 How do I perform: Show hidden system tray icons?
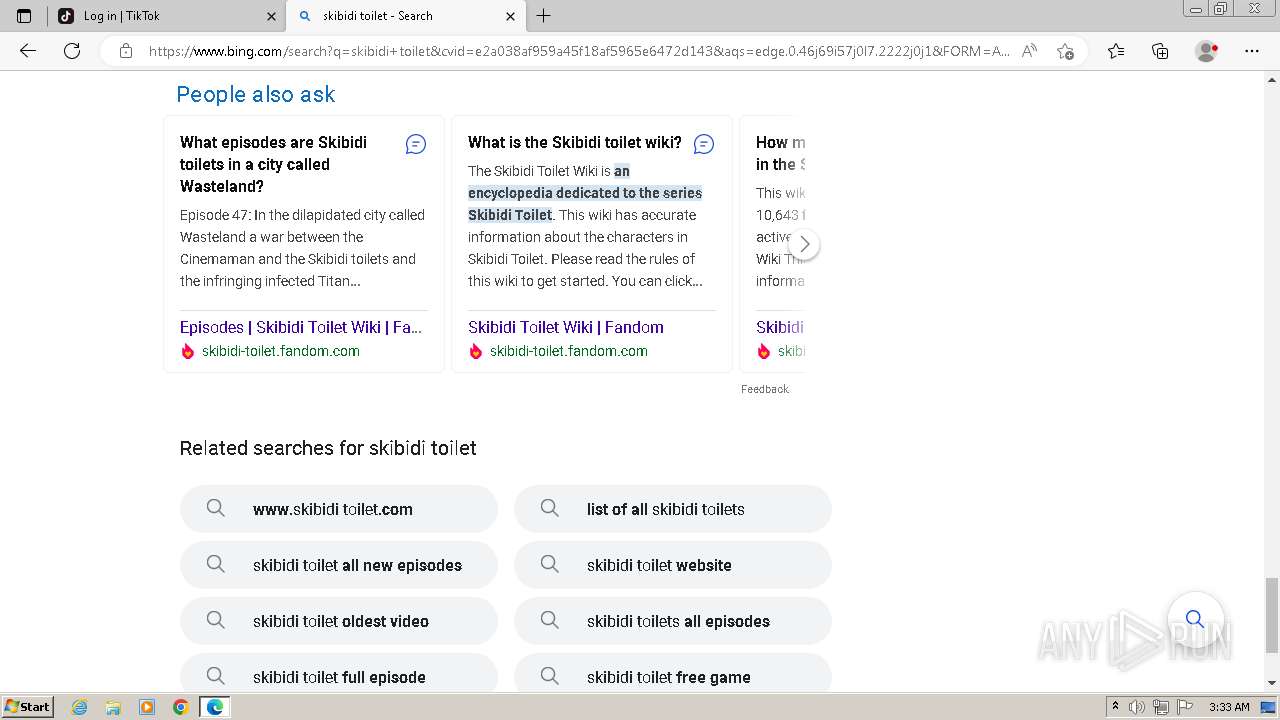(x=1115, y=707)
